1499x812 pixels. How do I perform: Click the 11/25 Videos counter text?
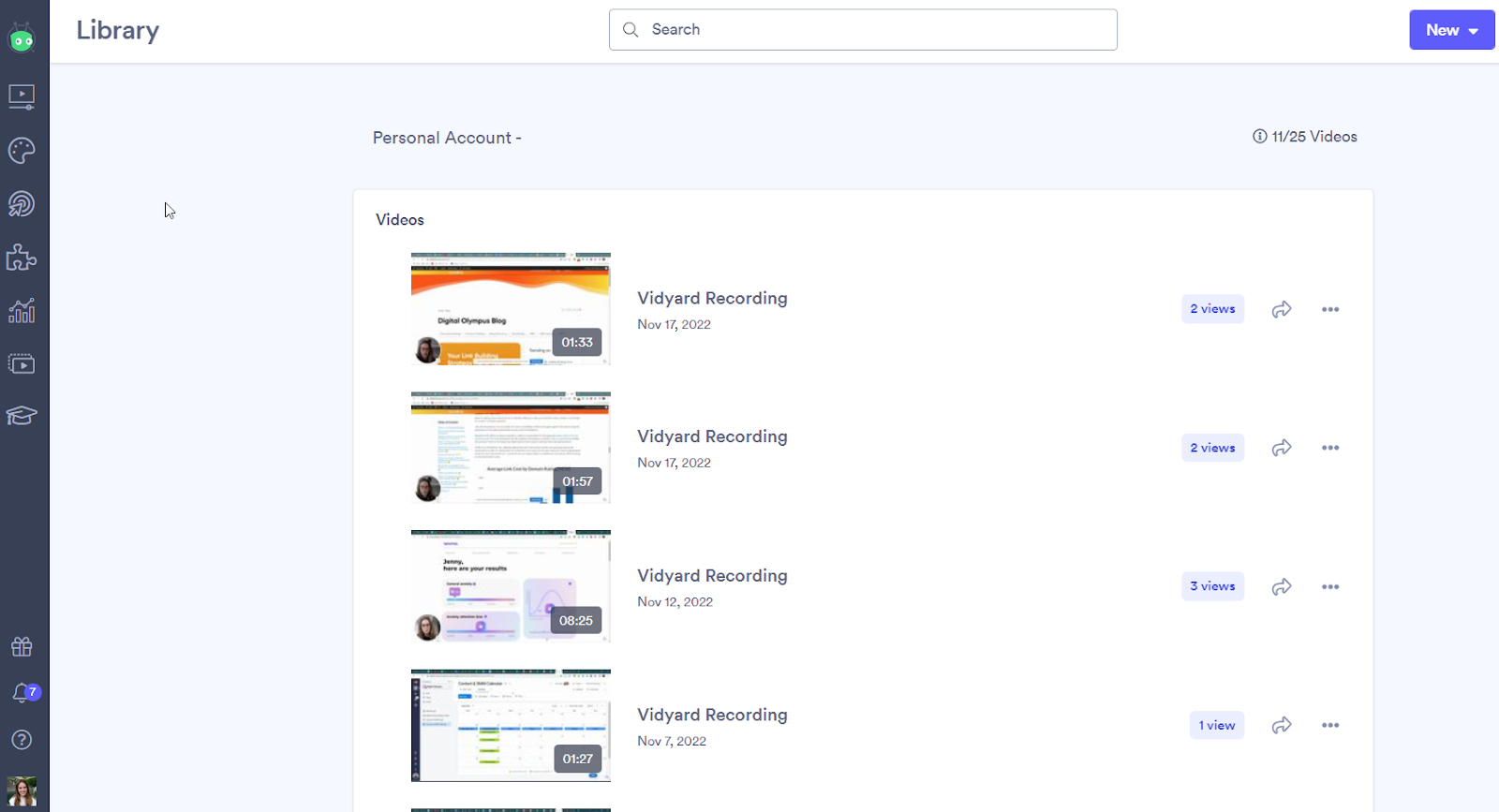[x=1314, y=137]
